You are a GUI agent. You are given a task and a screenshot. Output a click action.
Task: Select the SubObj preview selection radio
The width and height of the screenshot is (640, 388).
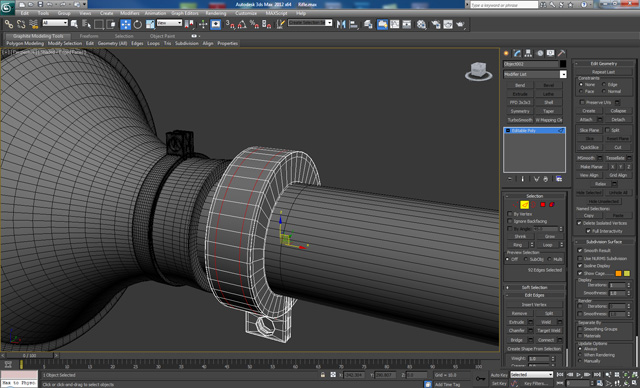[525, 259]
